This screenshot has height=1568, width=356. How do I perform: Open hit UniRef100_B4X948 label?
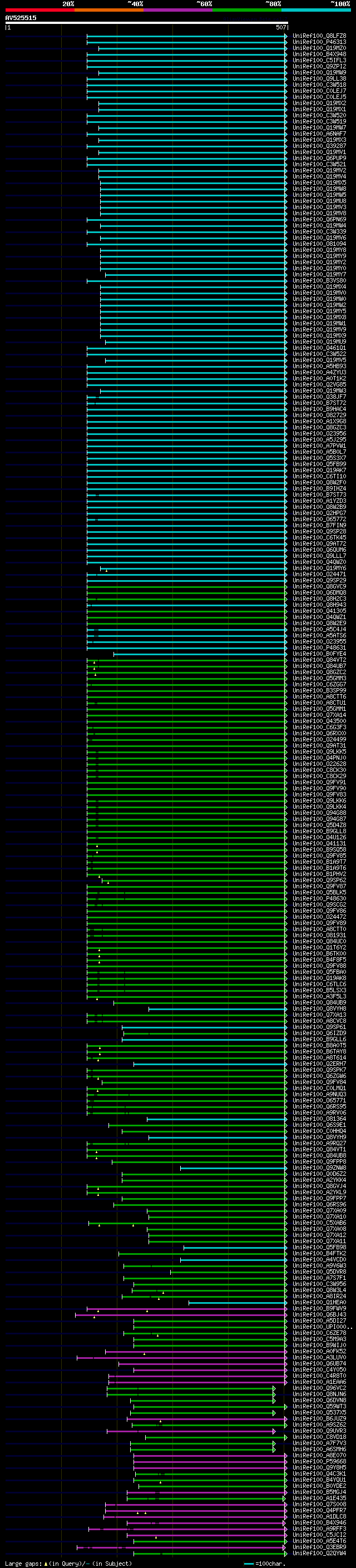(319, 54)
